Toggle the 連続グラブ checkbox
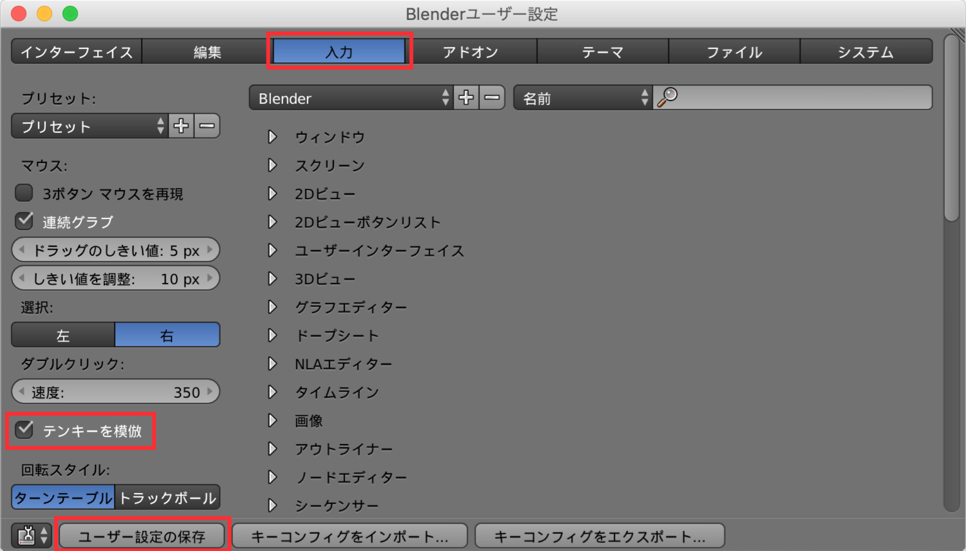 [x=25, y=221]
